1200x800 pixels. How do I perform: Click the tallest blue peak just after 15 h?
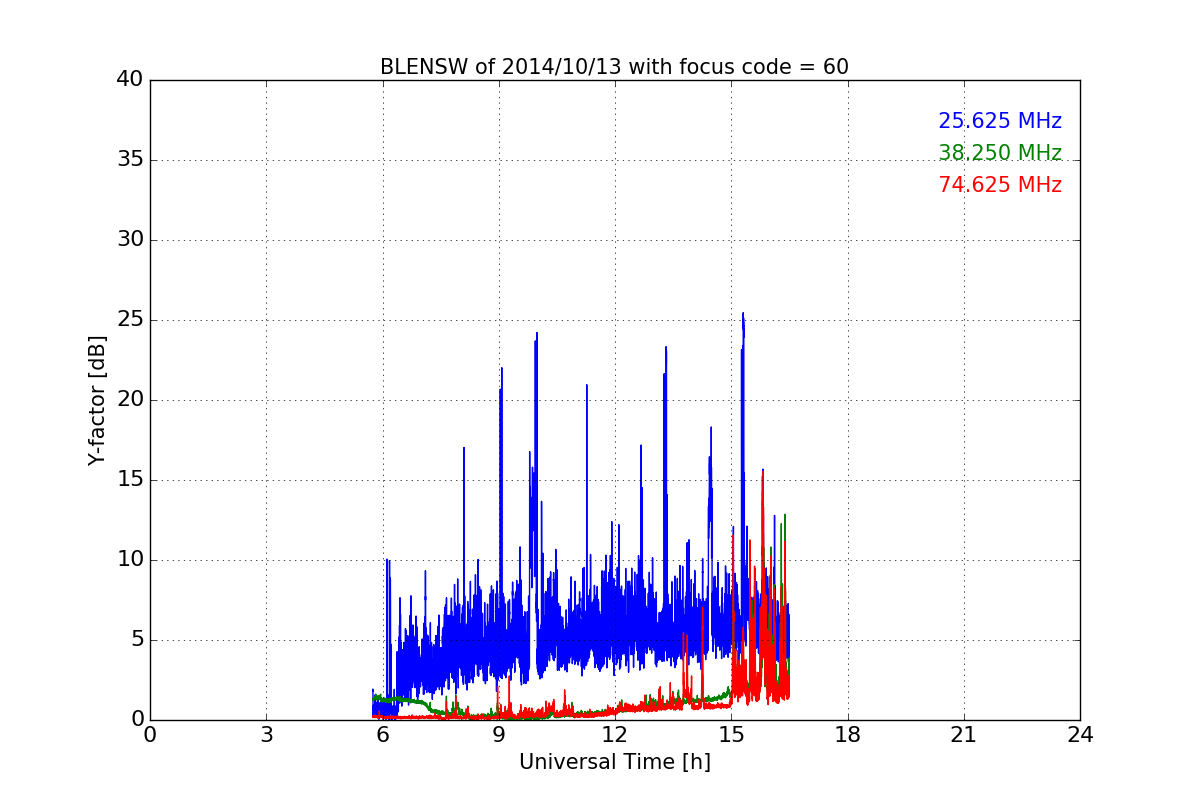743,315
